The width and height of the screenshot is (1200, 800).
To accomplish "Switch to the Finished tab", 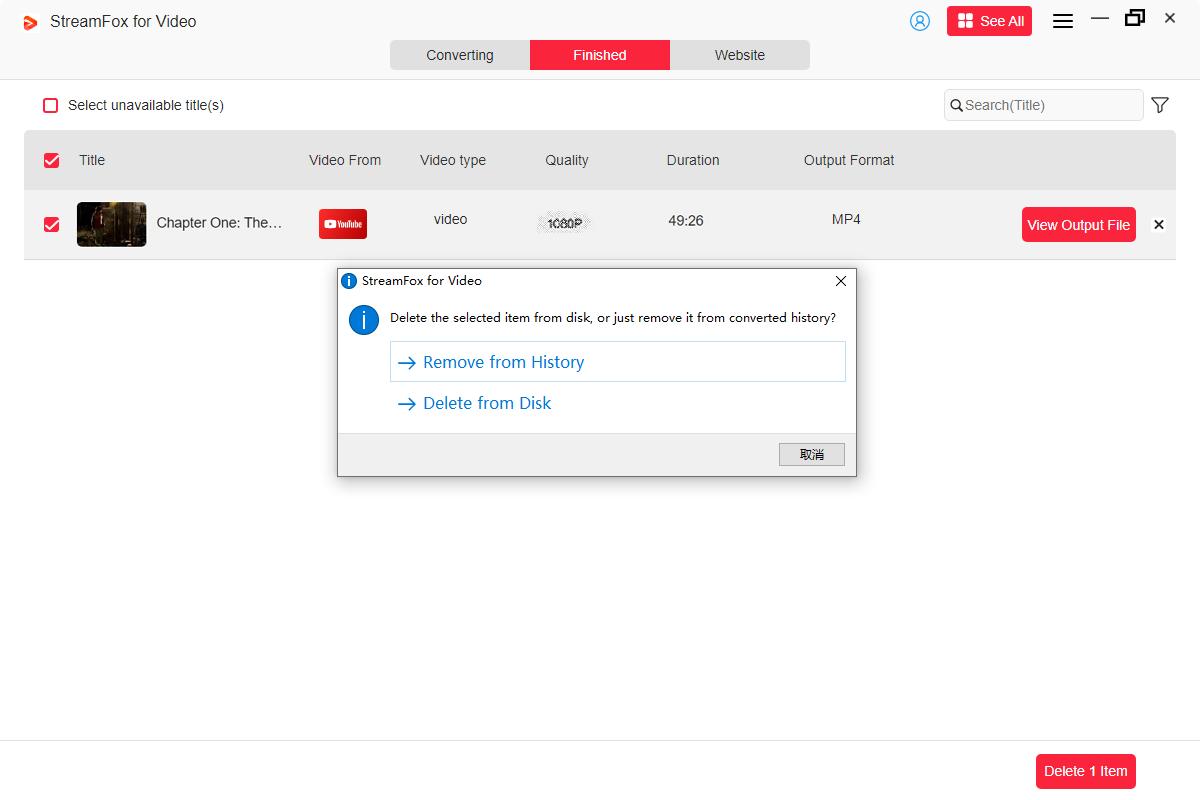I will click(600, 55).
